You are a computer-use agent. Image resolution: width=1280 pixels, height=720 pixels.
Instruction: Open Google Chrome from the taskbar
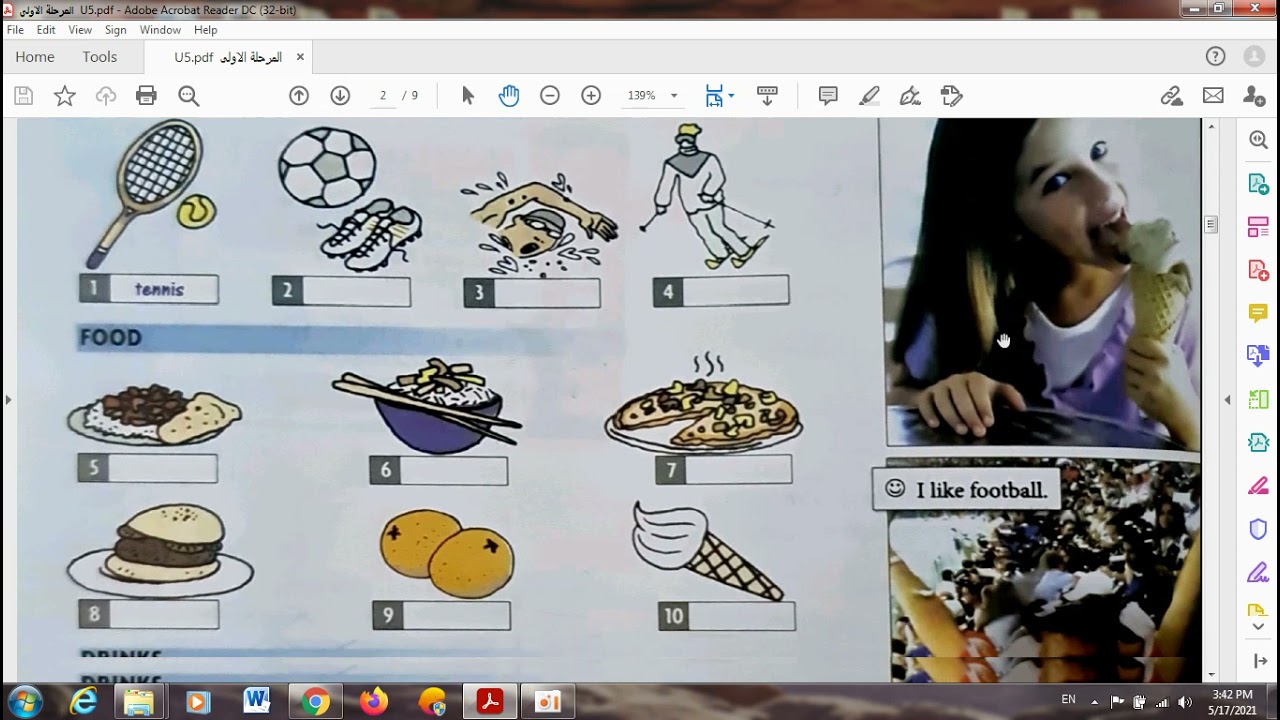tap(315, 702)
